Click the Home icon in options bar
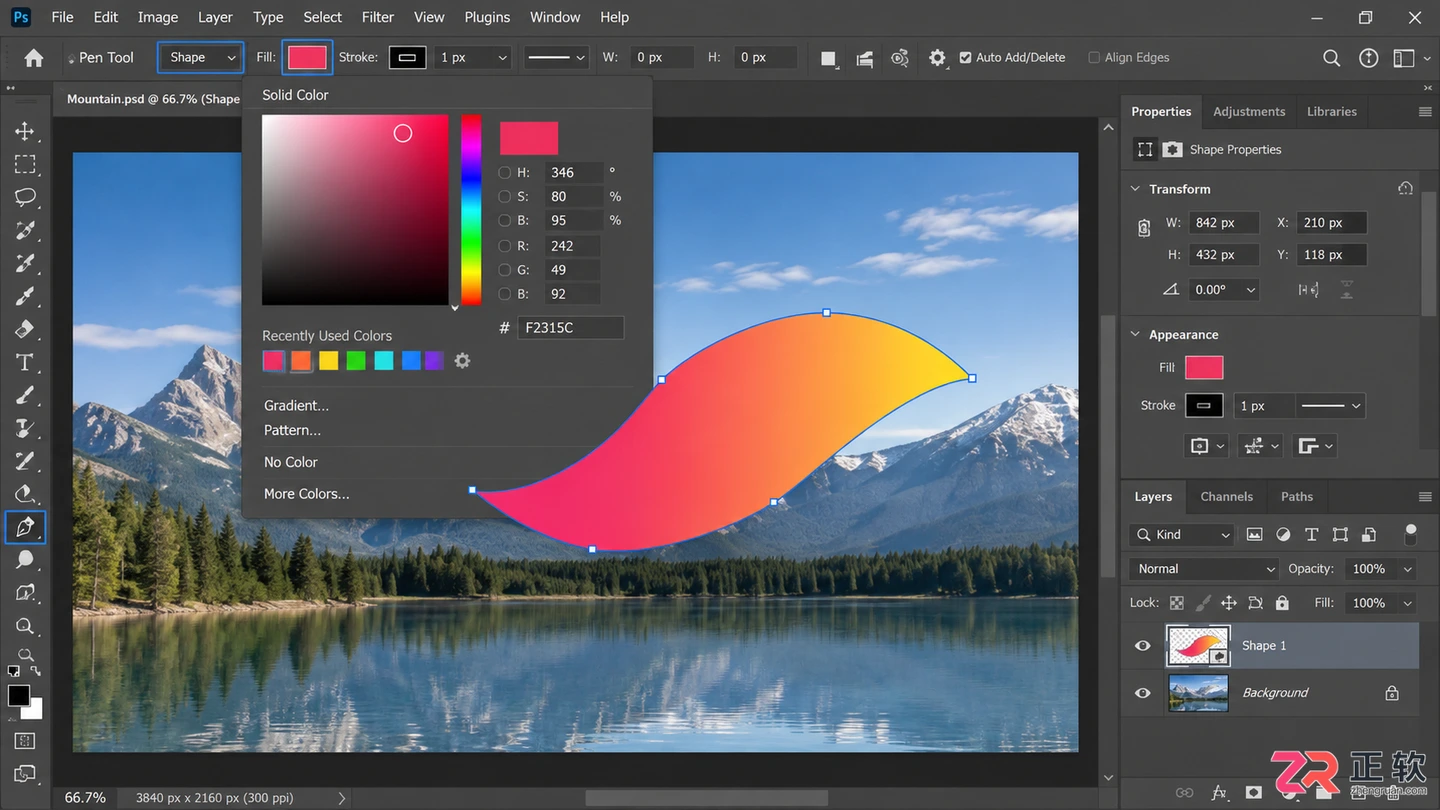The width and height of the screenshot is (1440, 810). pos(34,58)
